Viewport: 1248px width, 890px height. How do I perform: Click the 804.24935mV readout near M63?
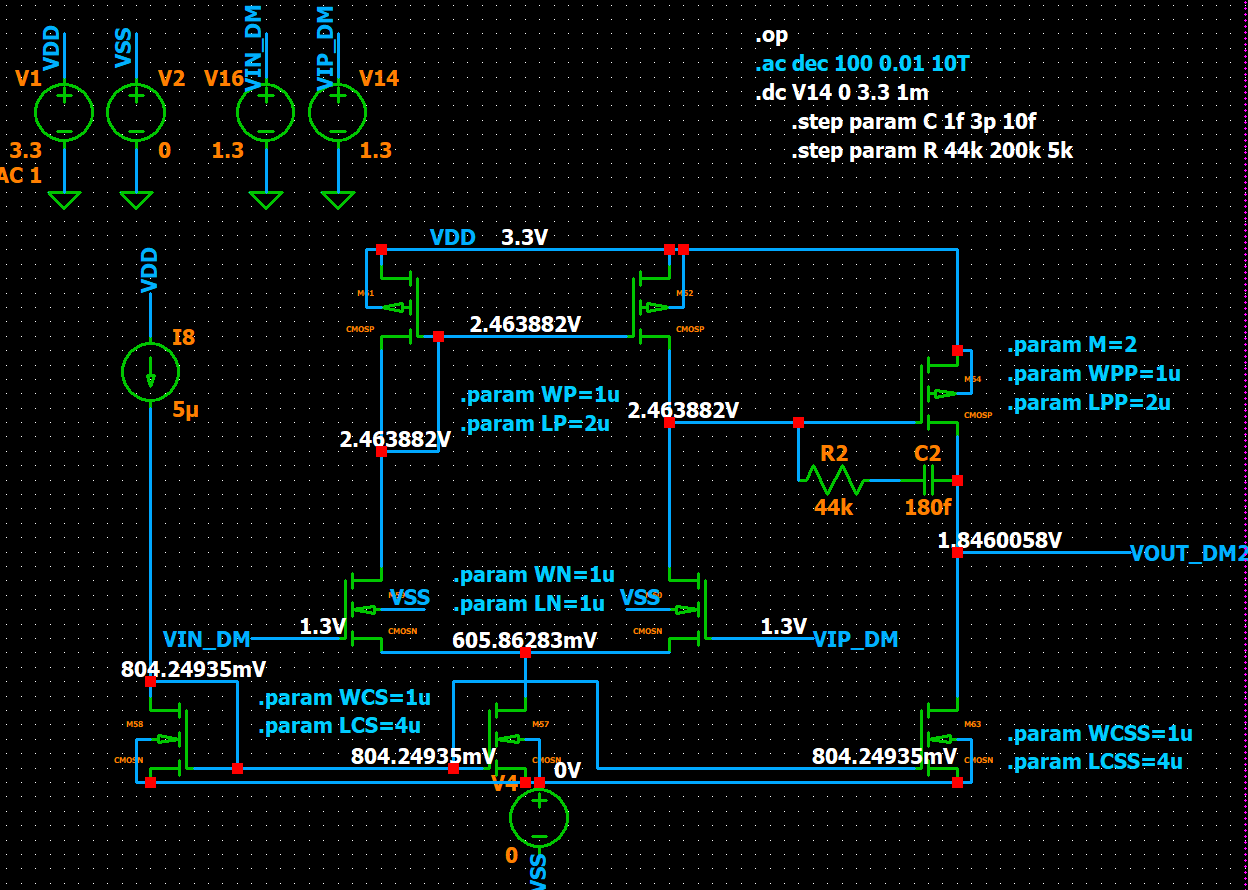[885, 756]
